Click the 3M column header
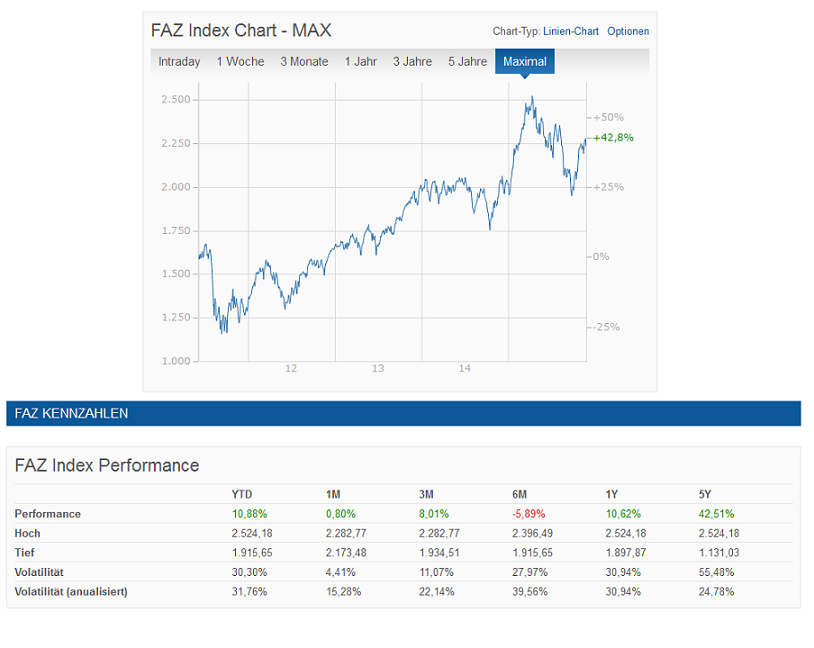This screenshot has height=648, width=814. click(426, 494)
